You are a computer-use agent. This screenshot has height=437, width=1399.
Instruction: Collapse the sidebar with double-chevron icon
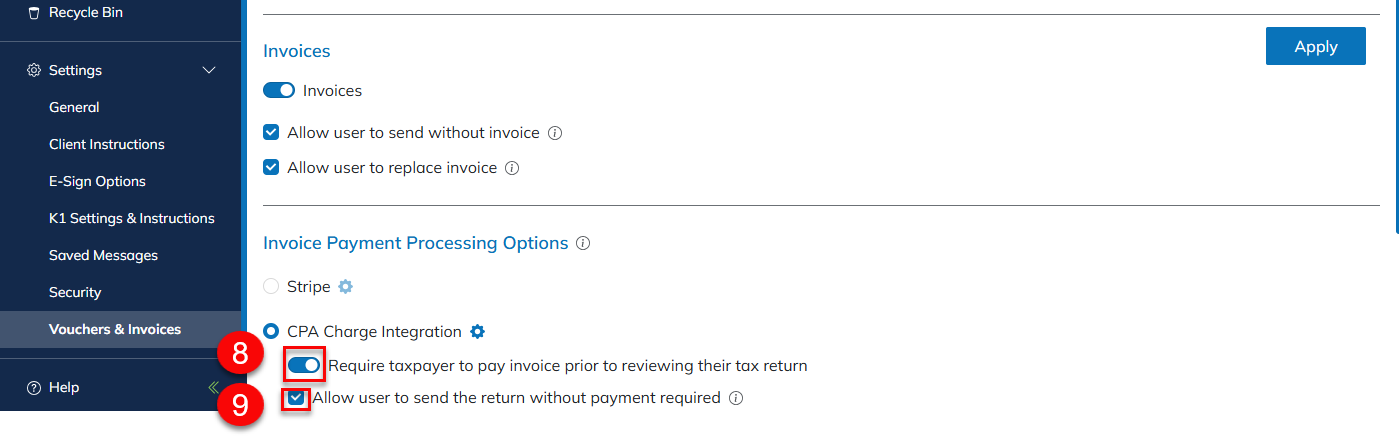(213, 388)
